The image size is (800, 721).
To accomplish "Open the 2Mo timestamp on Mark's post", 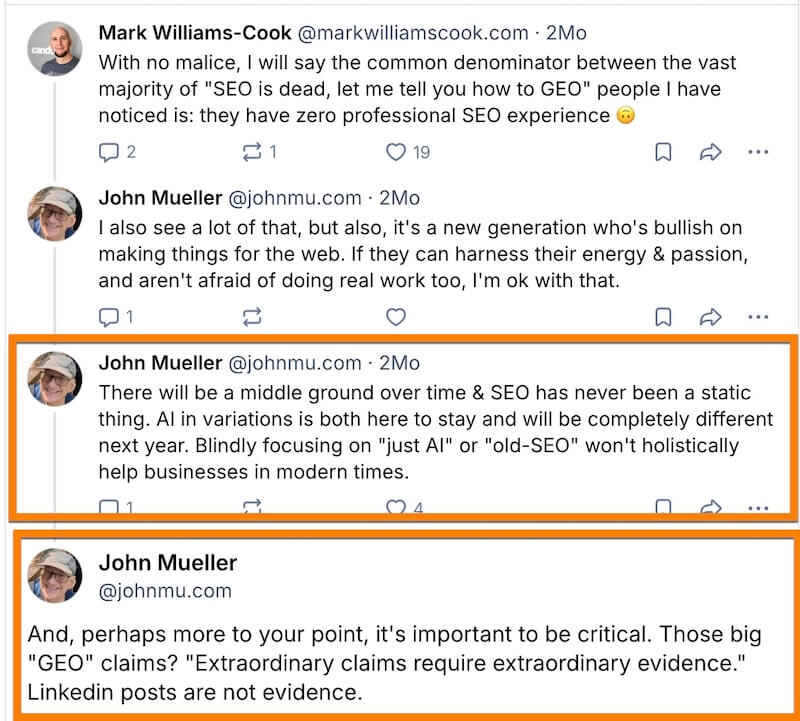I will [x=566, y=32].
